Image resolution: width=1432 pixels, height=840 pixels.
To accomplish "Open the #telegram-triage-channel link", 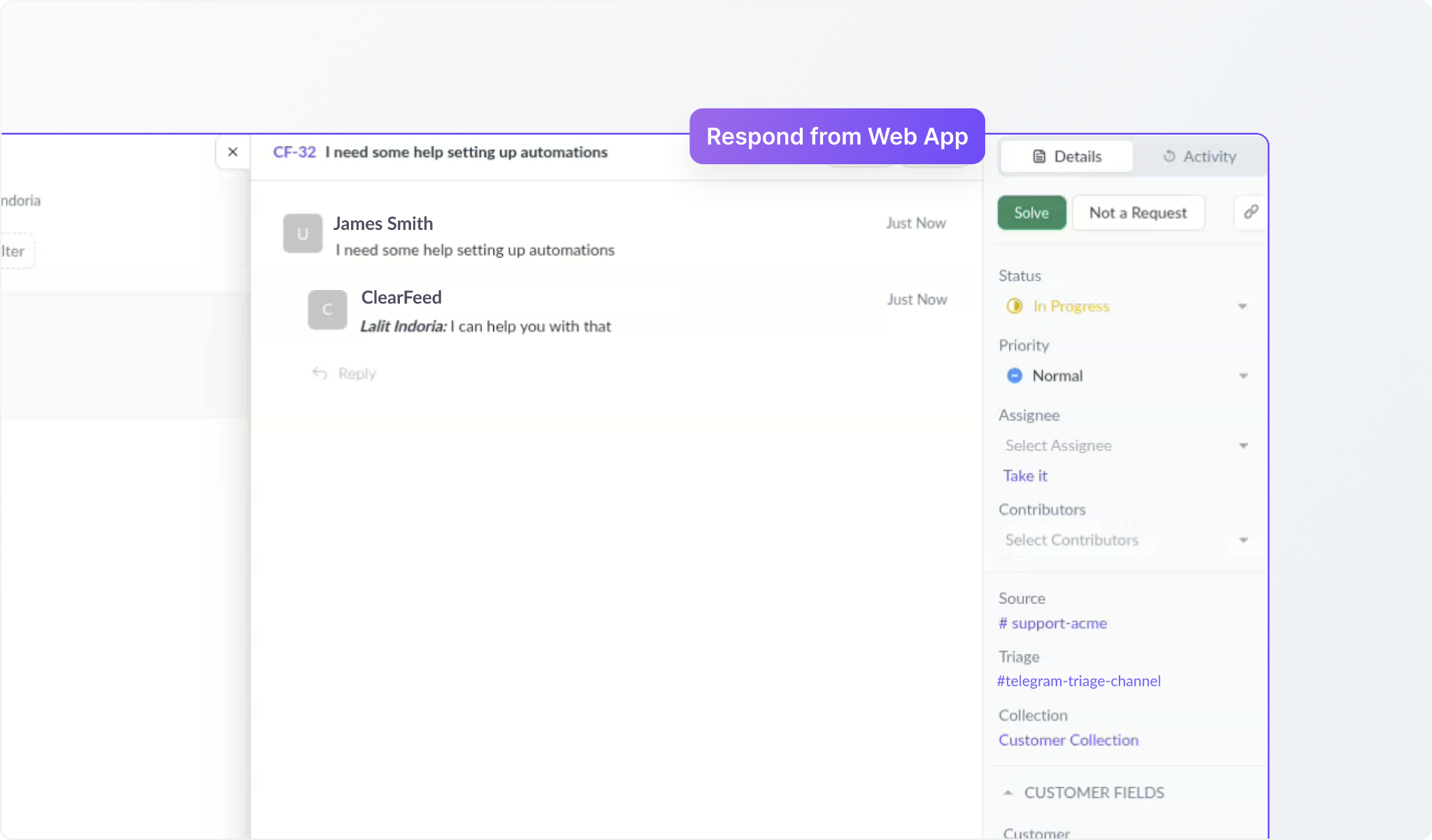I will tap(1079, 681).
